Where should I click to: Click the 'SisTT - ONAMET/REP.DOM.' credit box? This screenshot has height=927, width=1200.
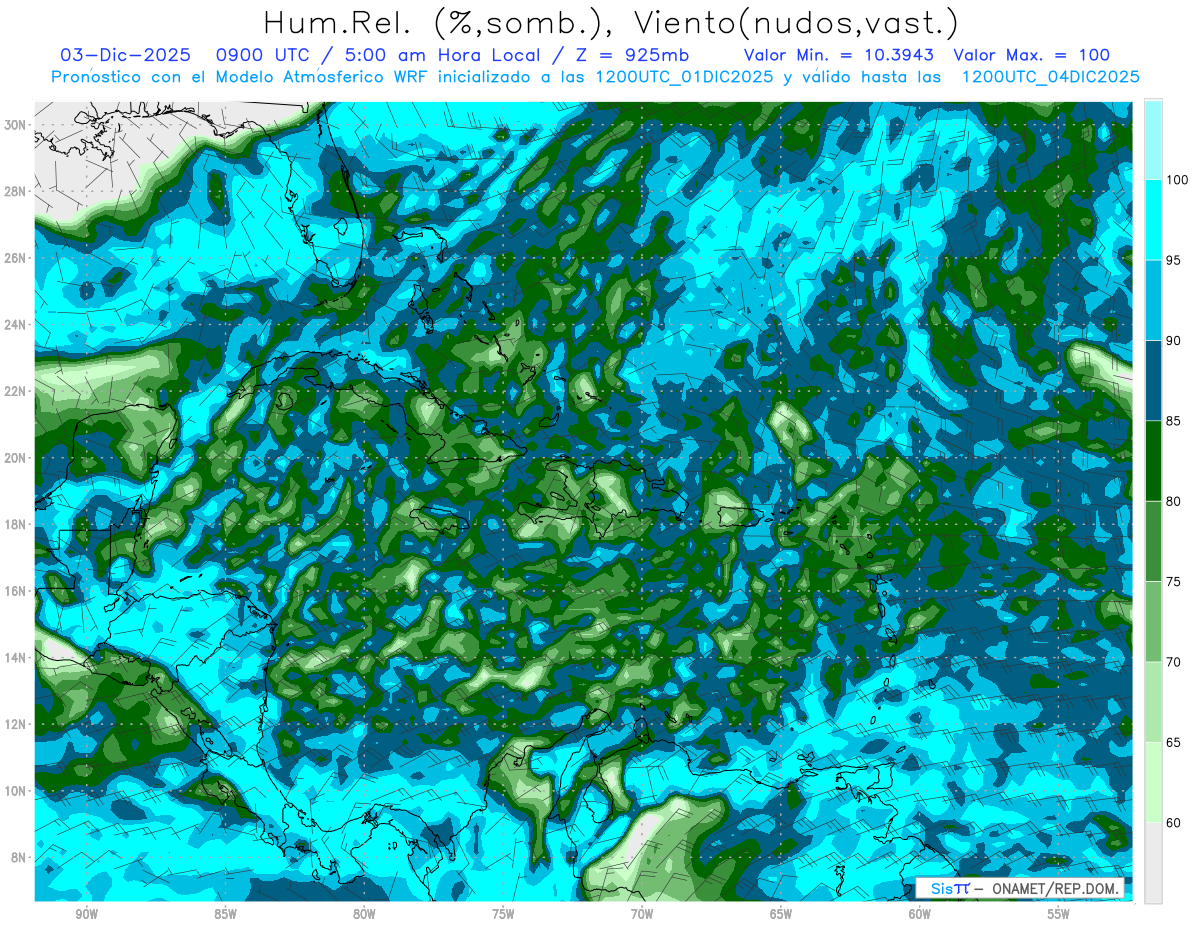click(1020, 889)
